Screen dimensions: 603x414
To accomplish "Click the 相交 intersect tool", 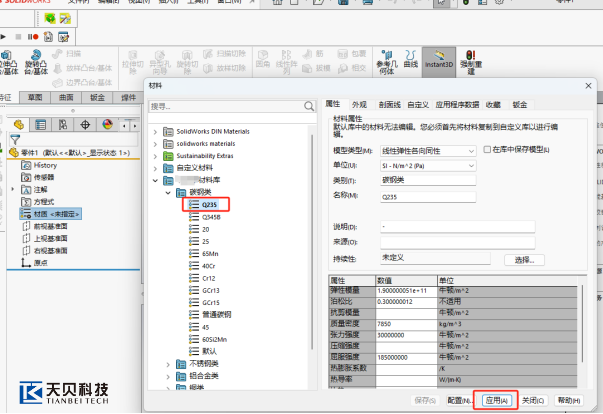I will (351, 68).
